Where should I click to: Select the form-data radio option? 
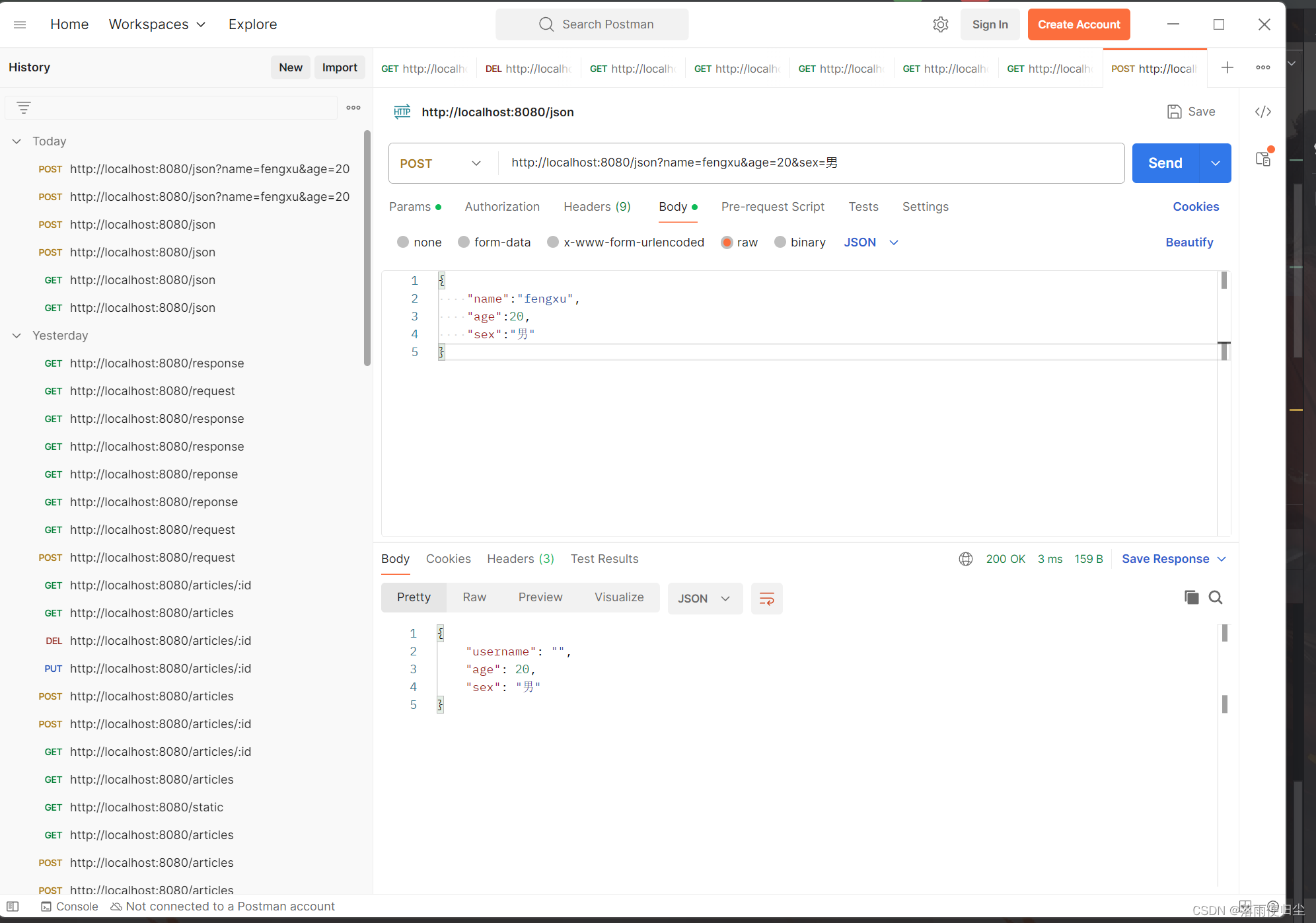[464, 242]
